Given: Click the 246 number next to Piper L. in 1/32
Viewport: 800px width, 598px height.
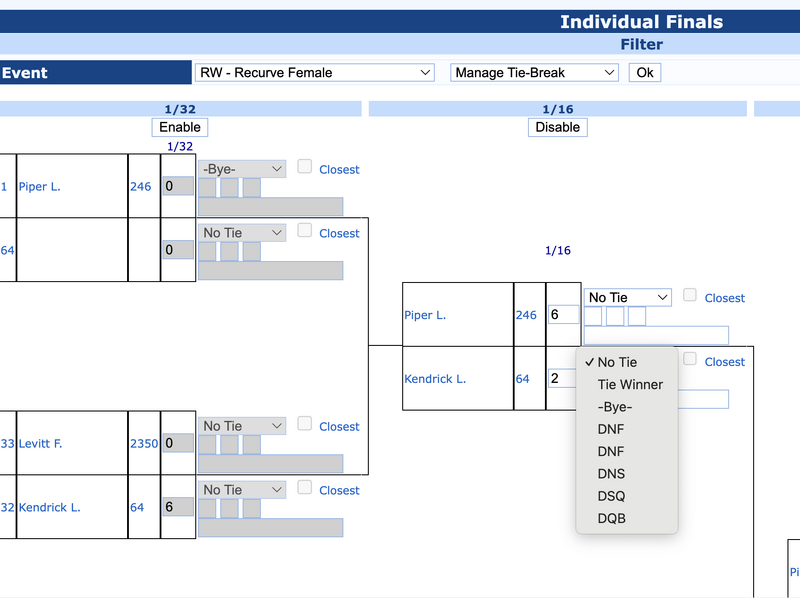Looking at the screenshot, I should [140, 187].
